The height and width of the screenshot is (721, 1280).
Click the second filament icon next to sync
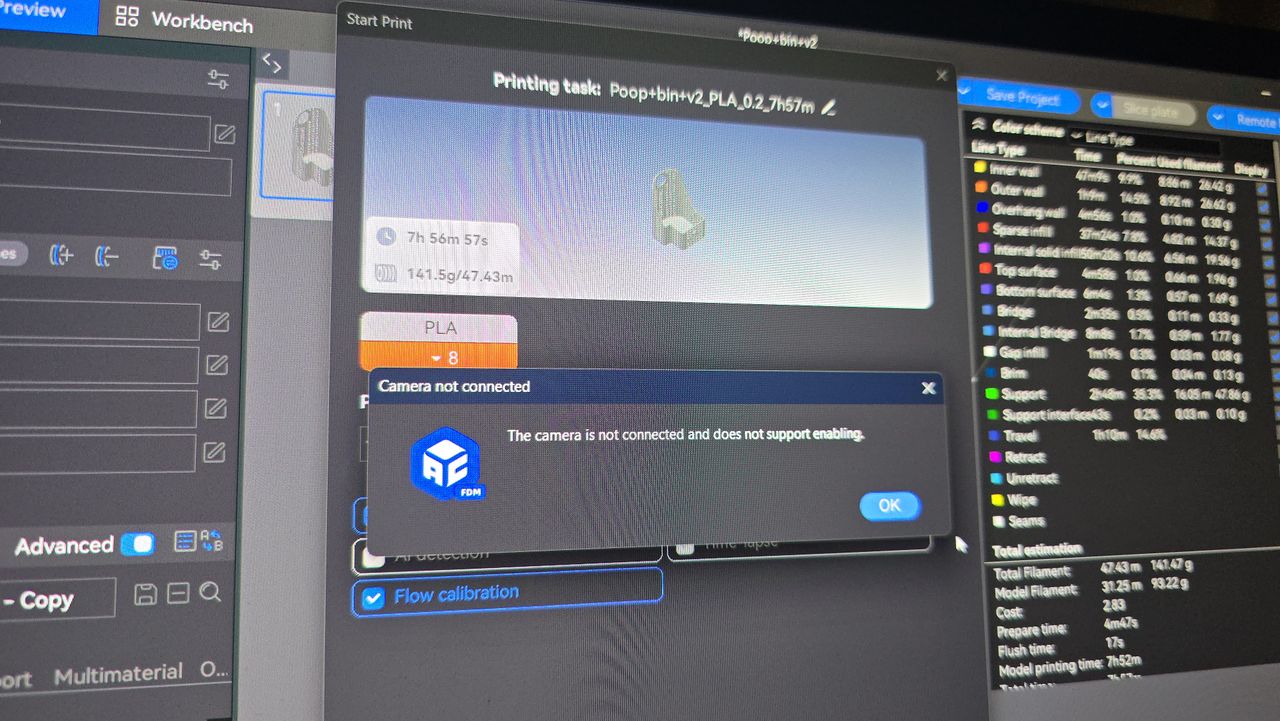click(x=106, y=257)
